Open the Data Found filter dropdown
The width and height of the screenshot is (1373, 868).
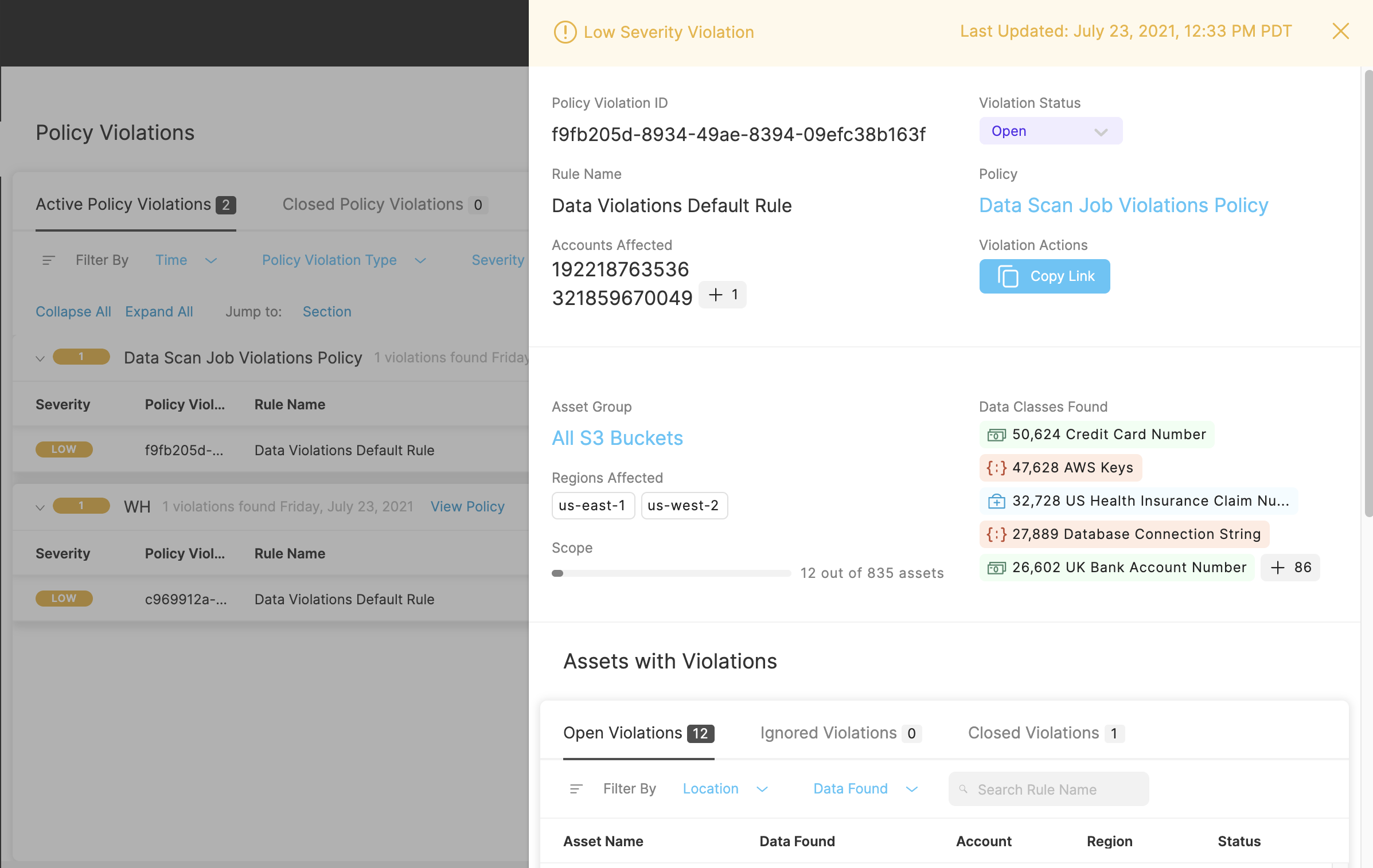coord(865,789)
